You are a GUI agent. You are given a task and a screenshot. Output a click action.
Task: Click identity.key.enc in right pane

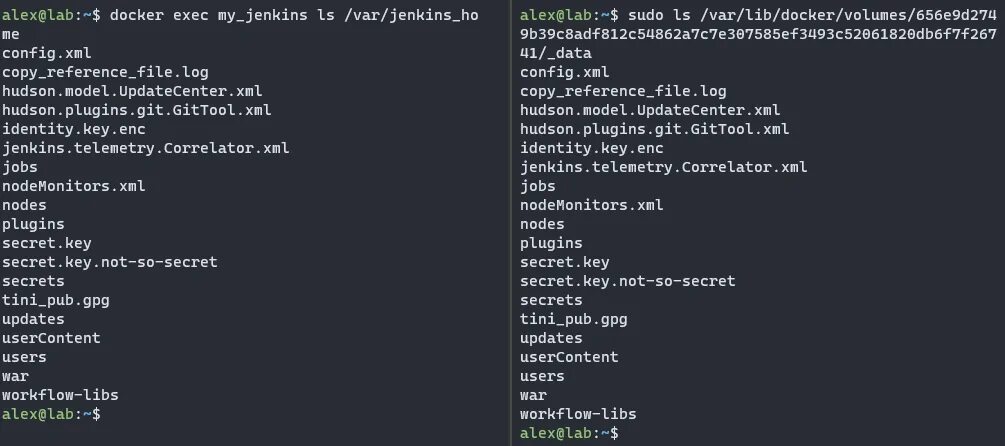[592, 148]
